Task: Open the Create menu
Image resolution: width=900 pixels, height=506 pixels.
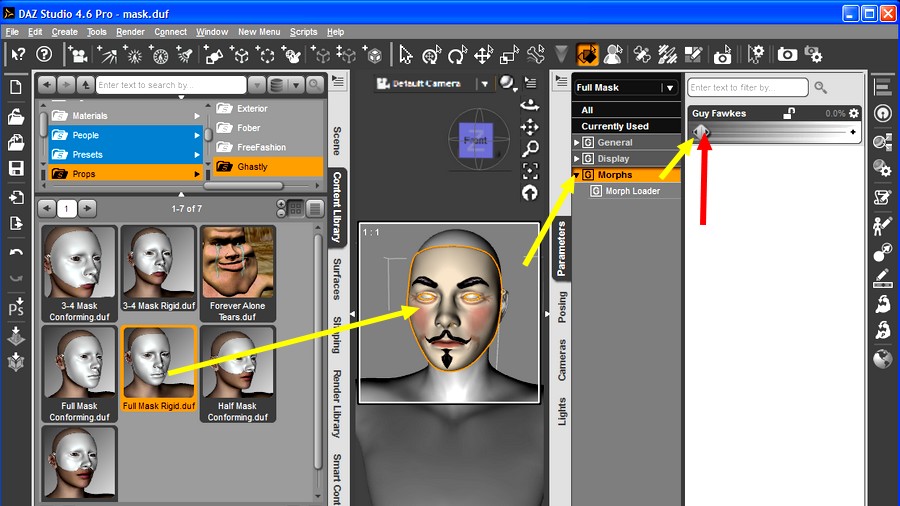Action: click(64, 32)
